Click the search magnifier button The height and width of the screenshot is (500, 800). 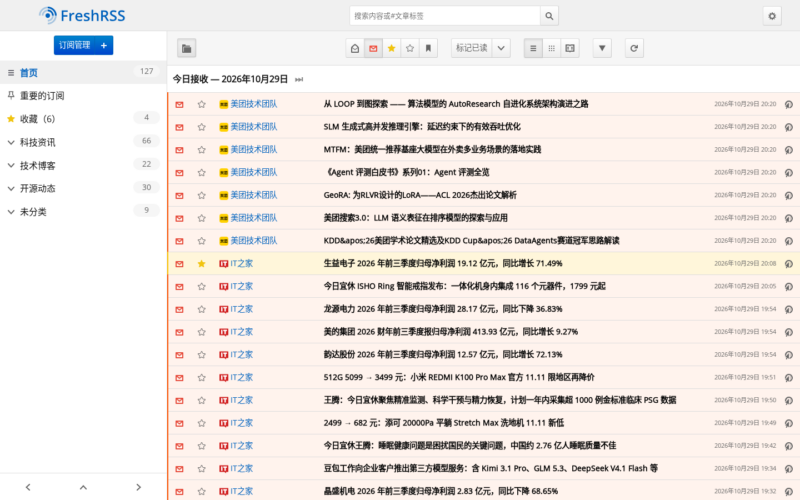coord(549,16)
